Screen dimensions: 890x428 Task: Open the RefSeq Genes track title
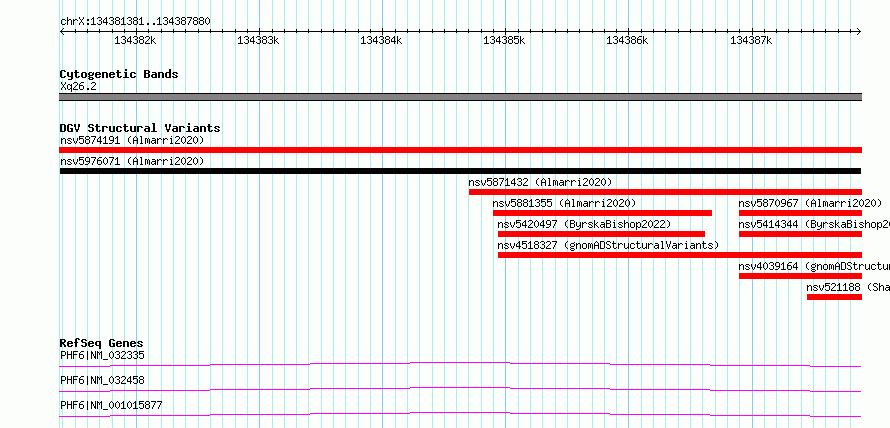point(102,343)
